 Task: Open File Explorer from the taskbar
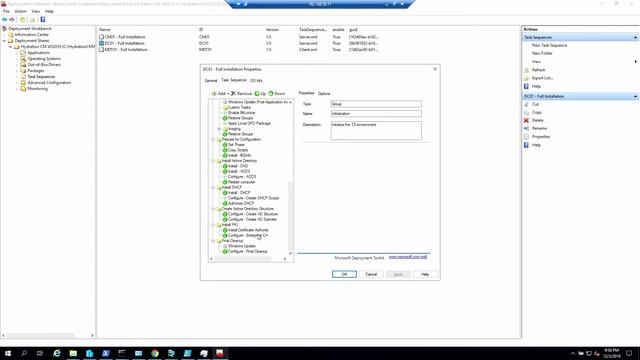(x=73, y=353)
